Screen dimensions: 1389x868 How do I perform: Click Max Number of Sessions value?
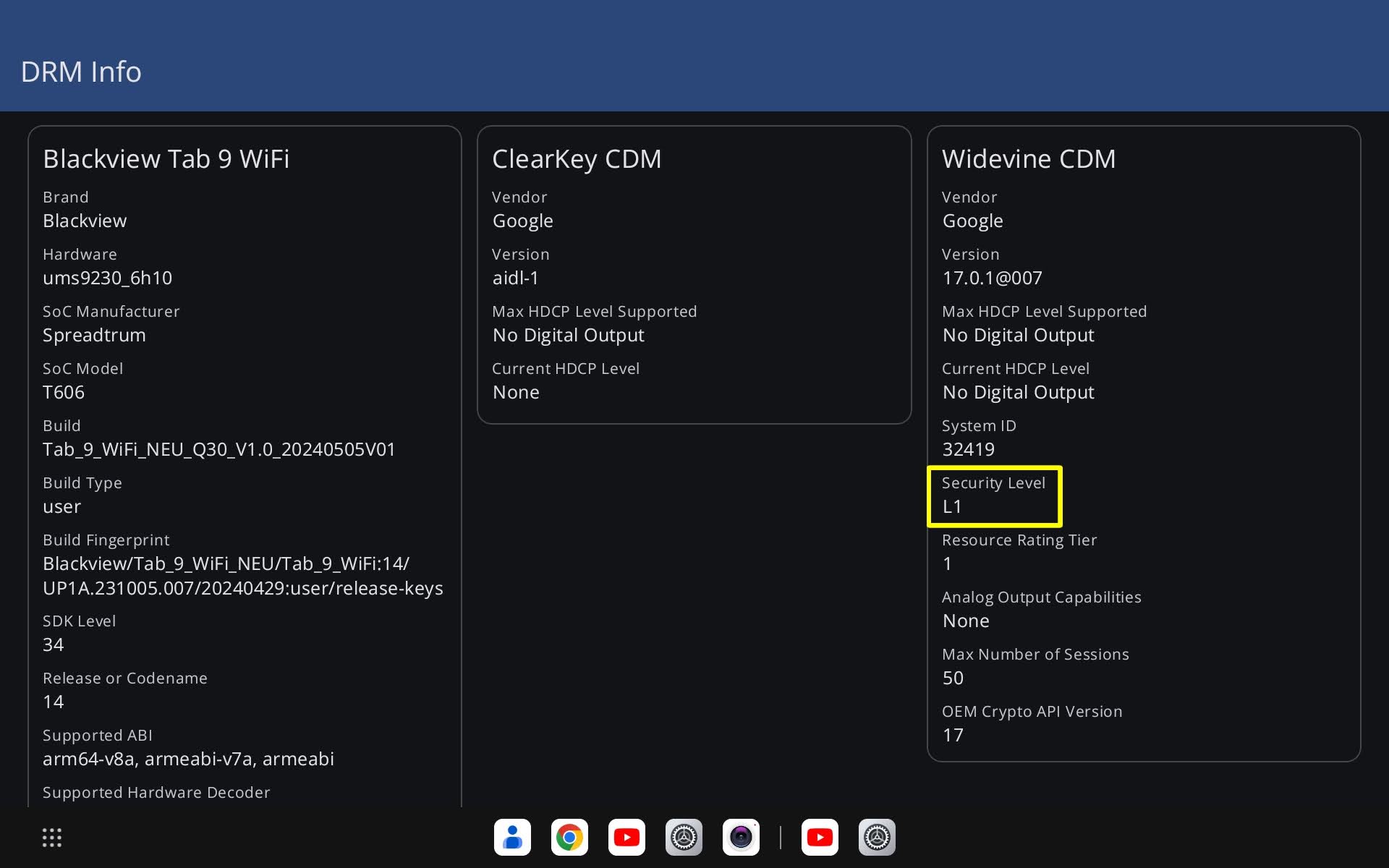click(x=952, y=678)
